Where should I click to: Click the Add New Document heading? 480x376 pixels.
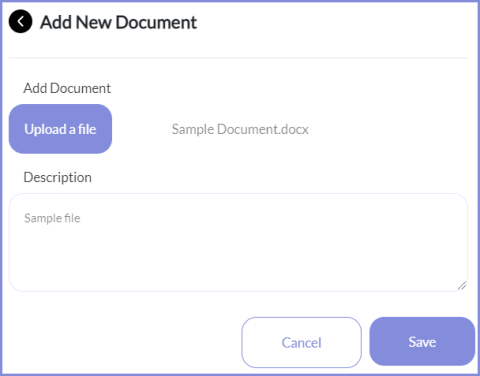[x=119, y=23]
